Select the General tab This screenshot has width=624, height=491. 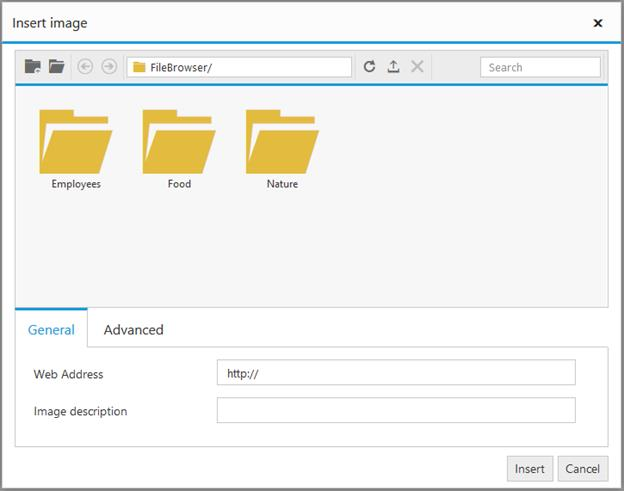(51, 330)
